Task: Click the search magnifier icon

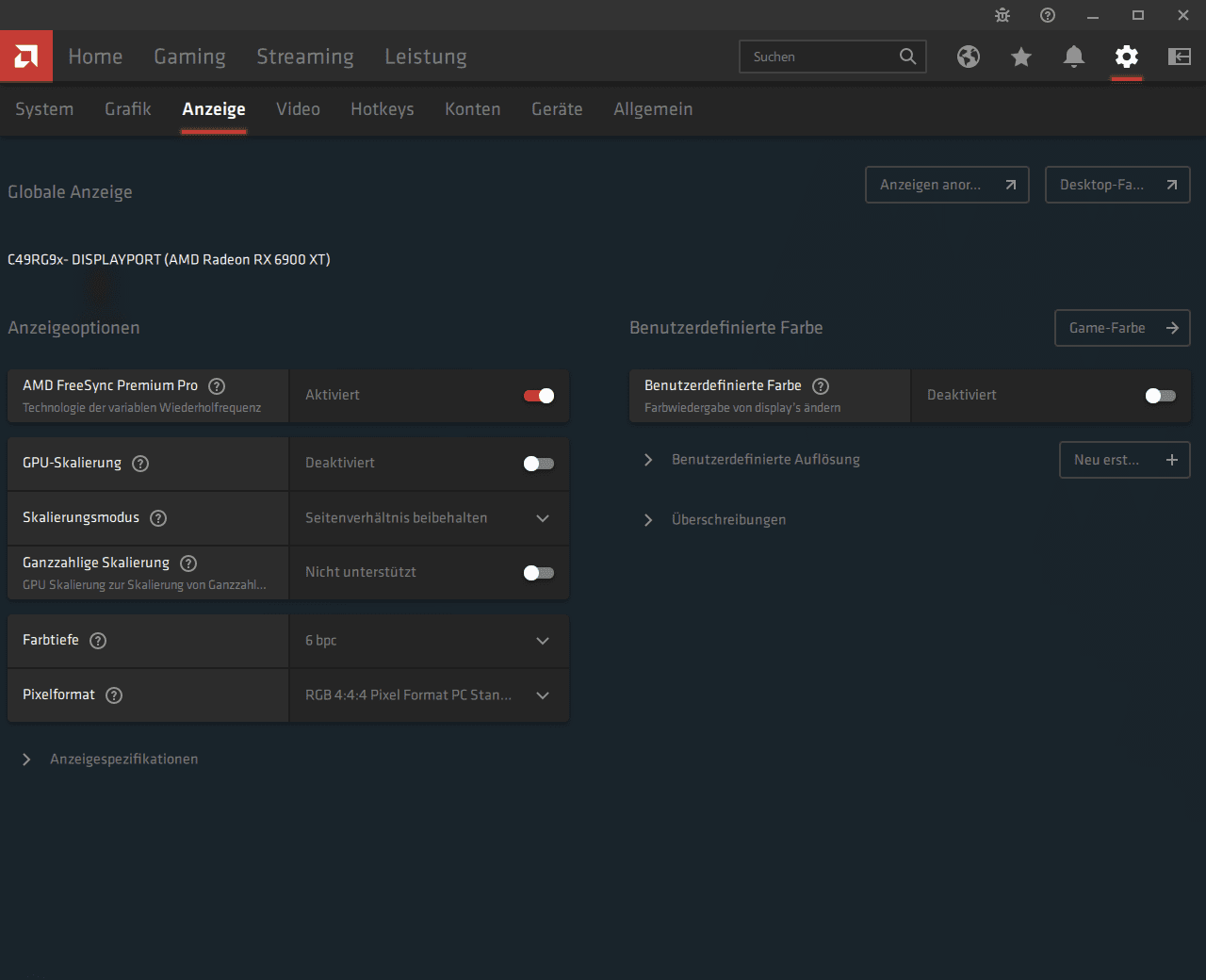Action: 907,57
